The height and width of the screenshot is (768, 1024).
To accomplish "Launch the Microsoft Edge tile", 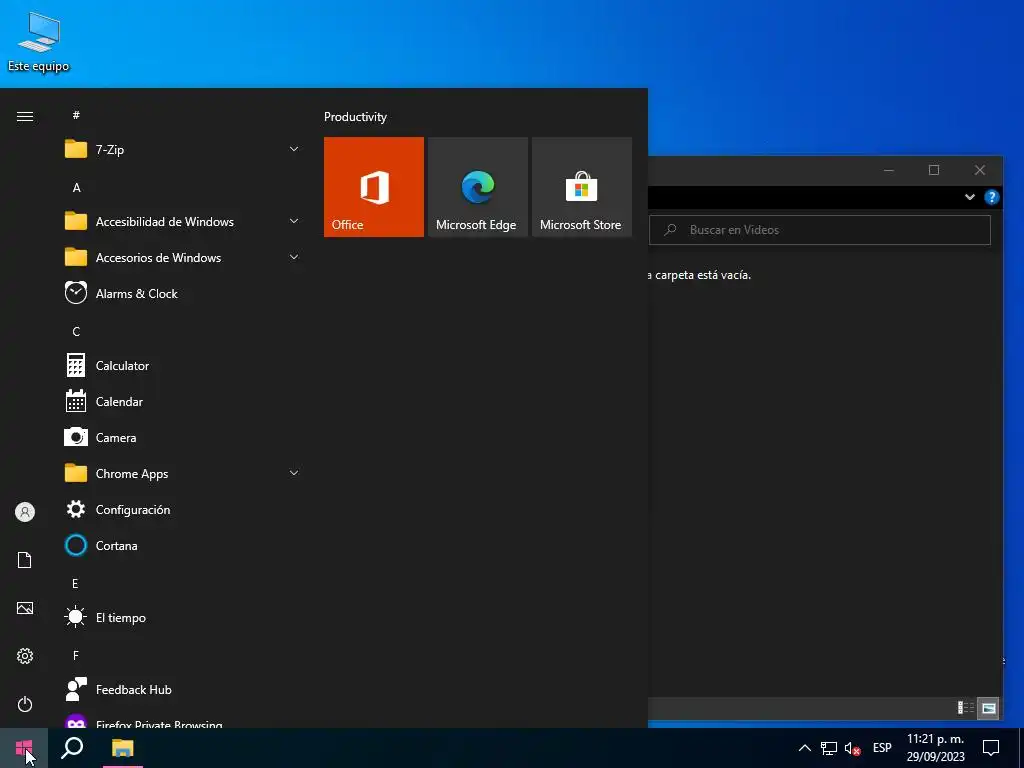I will pos(477,187).
